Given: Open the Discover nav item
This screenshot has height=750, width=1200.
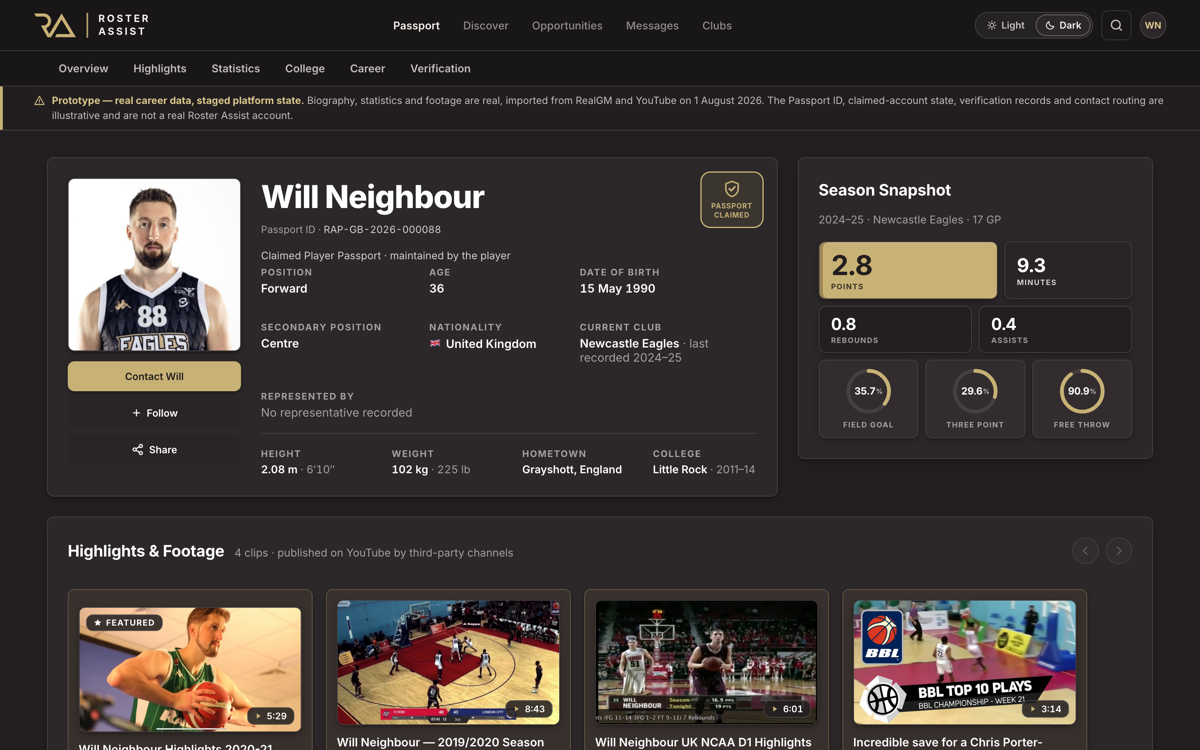Looking at the screenshot, I should pos(486,25).
